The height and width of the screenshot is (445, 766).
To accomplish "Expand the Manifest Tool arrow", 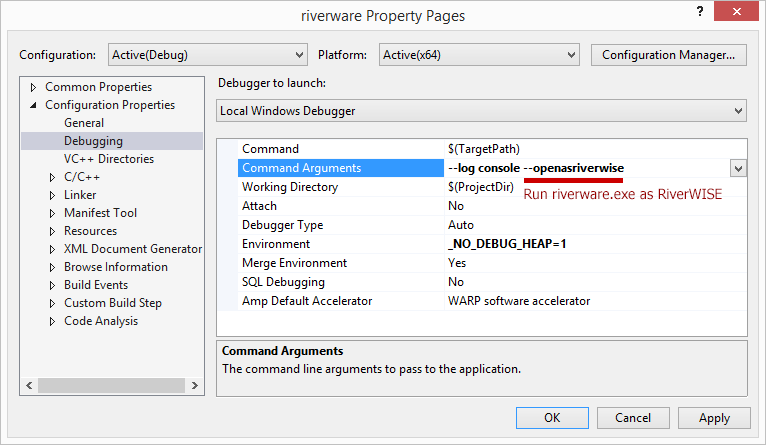I will point(52,213).
